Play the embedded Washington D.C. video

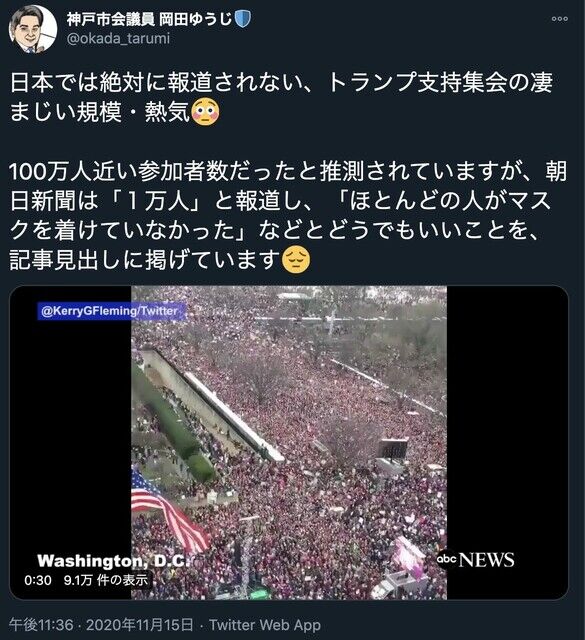click(289, 443)
